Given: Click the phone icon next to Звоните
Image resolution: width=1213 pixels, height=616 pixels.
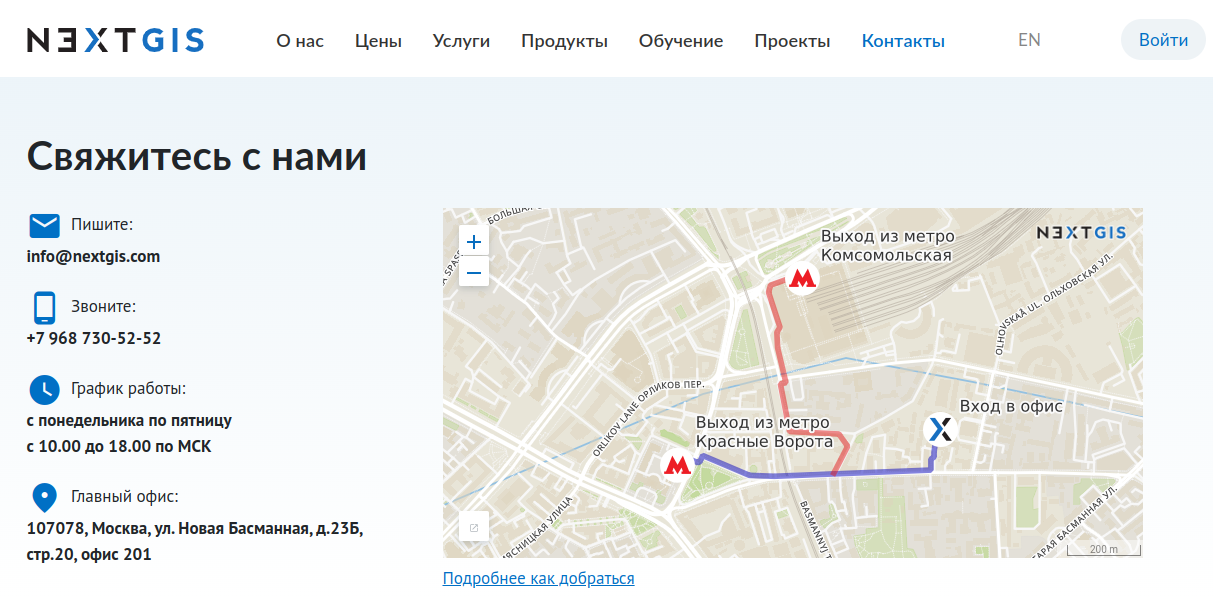Looking at the screenshot, I should tap(44, 307).
